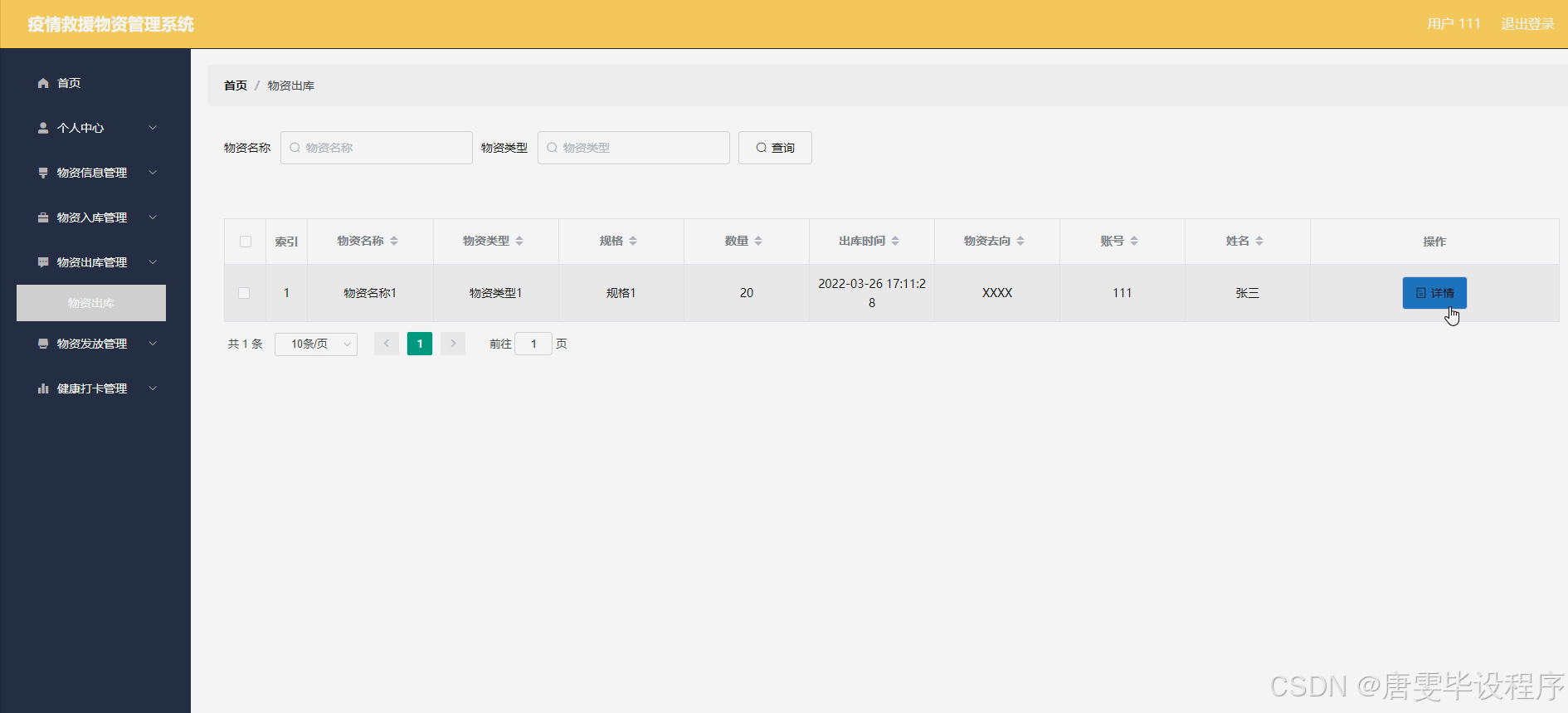Click the 共 1 条 total count text

246,344
